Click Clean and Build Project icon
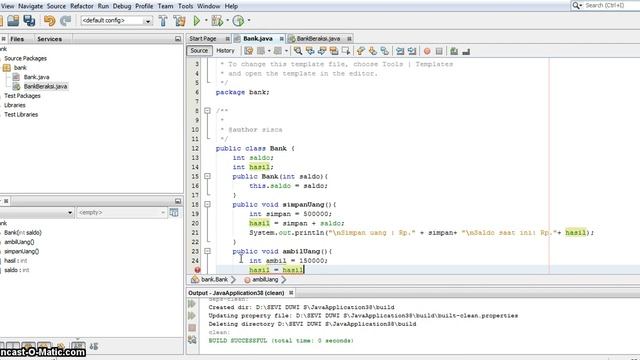640x360 pixels. pos(179,20)
